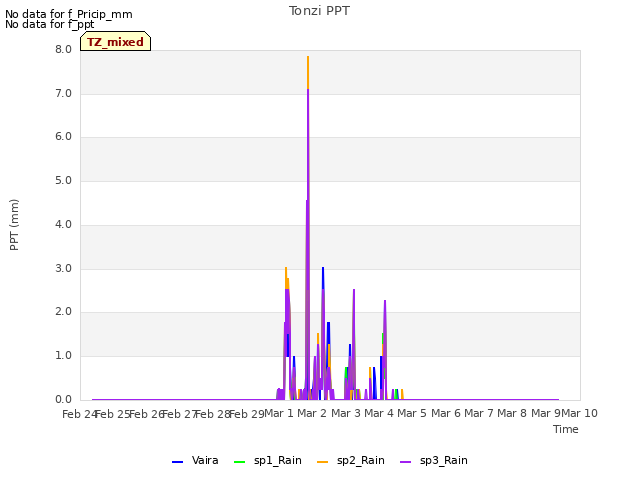Click 'No data for f_ppt' message
Screen dimensions: 640x480
point(49,24)
